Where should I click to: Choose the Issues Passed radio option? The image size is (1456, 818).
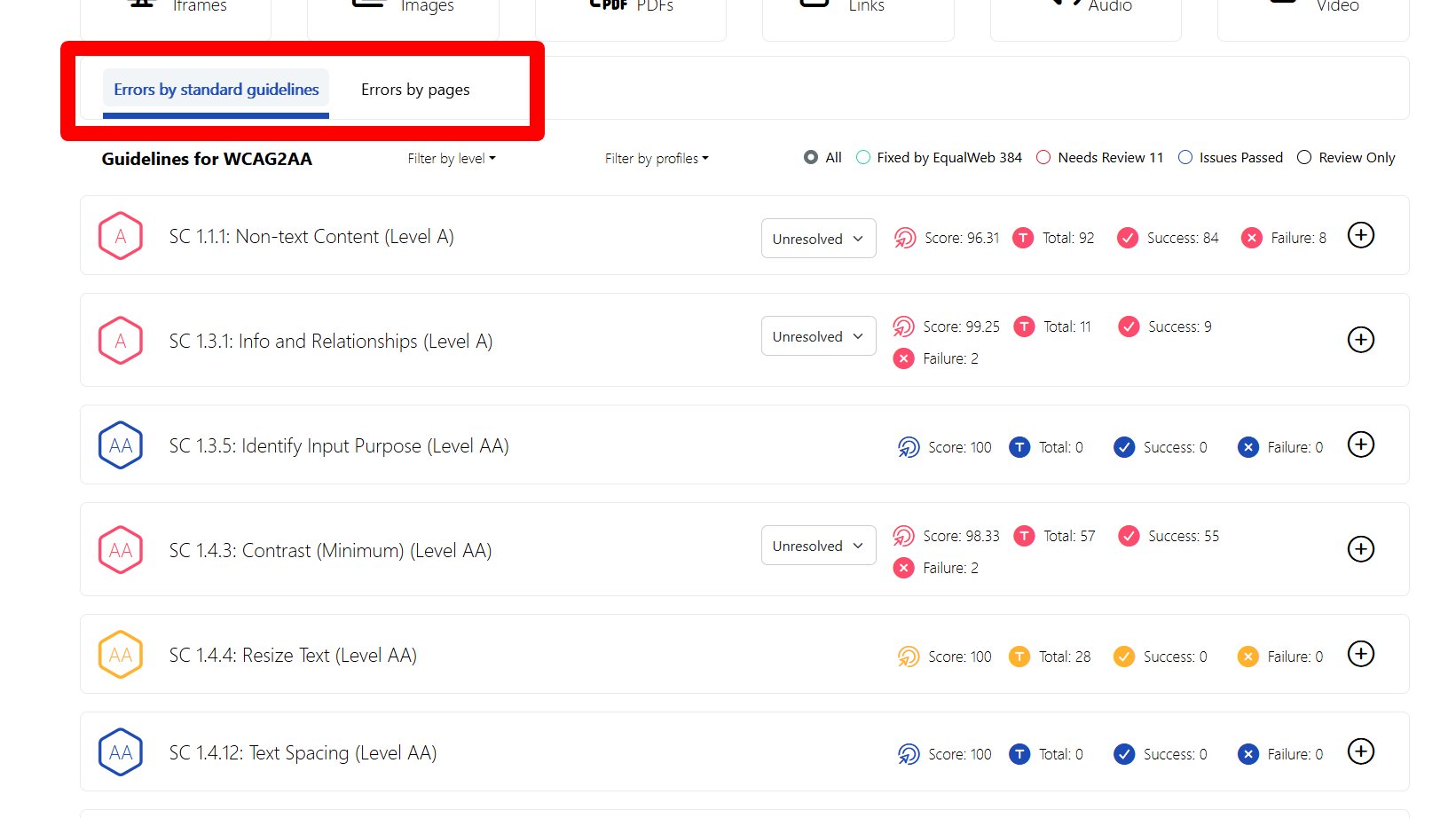point(1185,158)
